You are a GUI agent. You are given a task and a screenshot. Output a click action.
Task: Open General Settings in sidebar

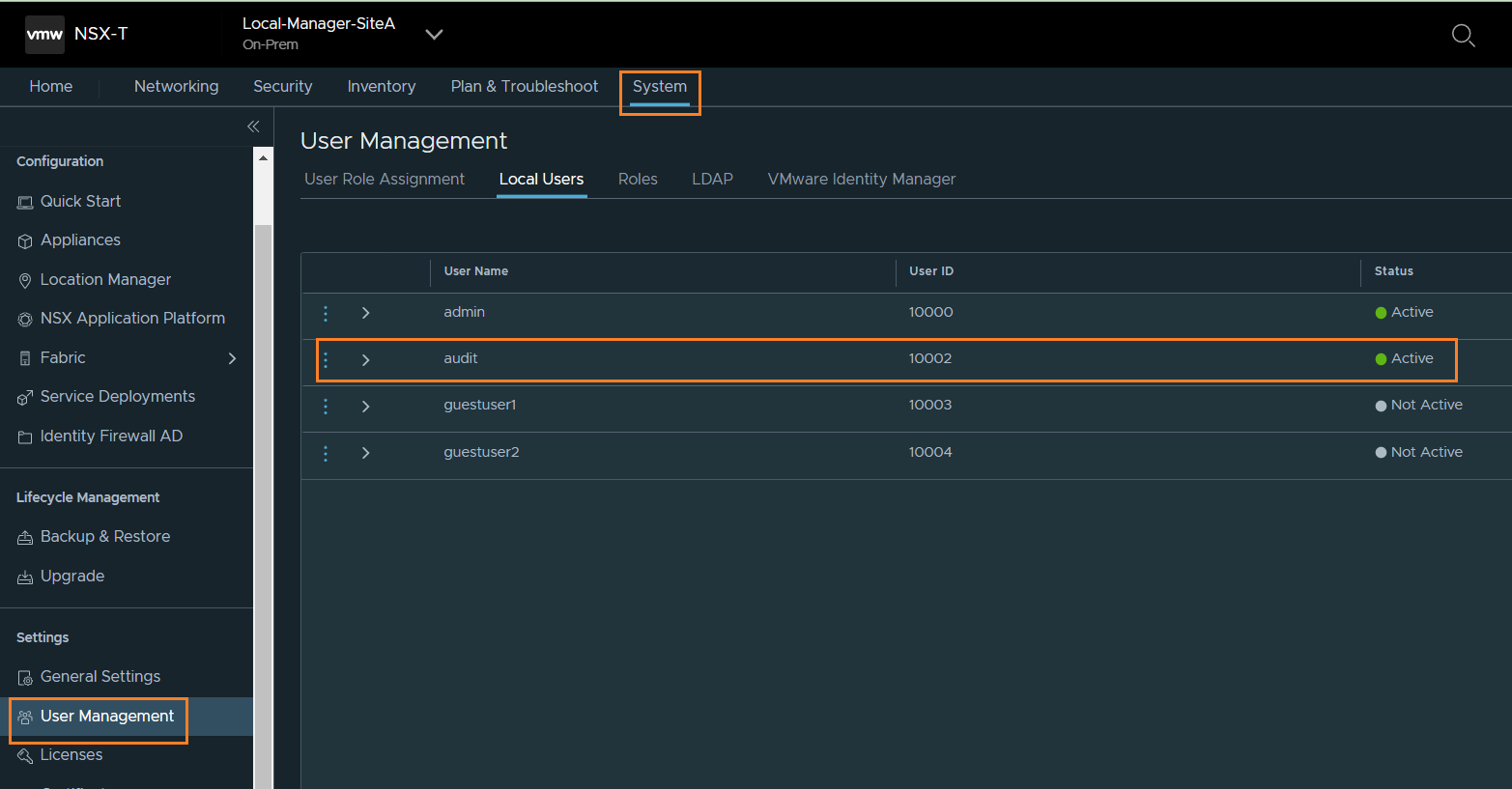100,677
